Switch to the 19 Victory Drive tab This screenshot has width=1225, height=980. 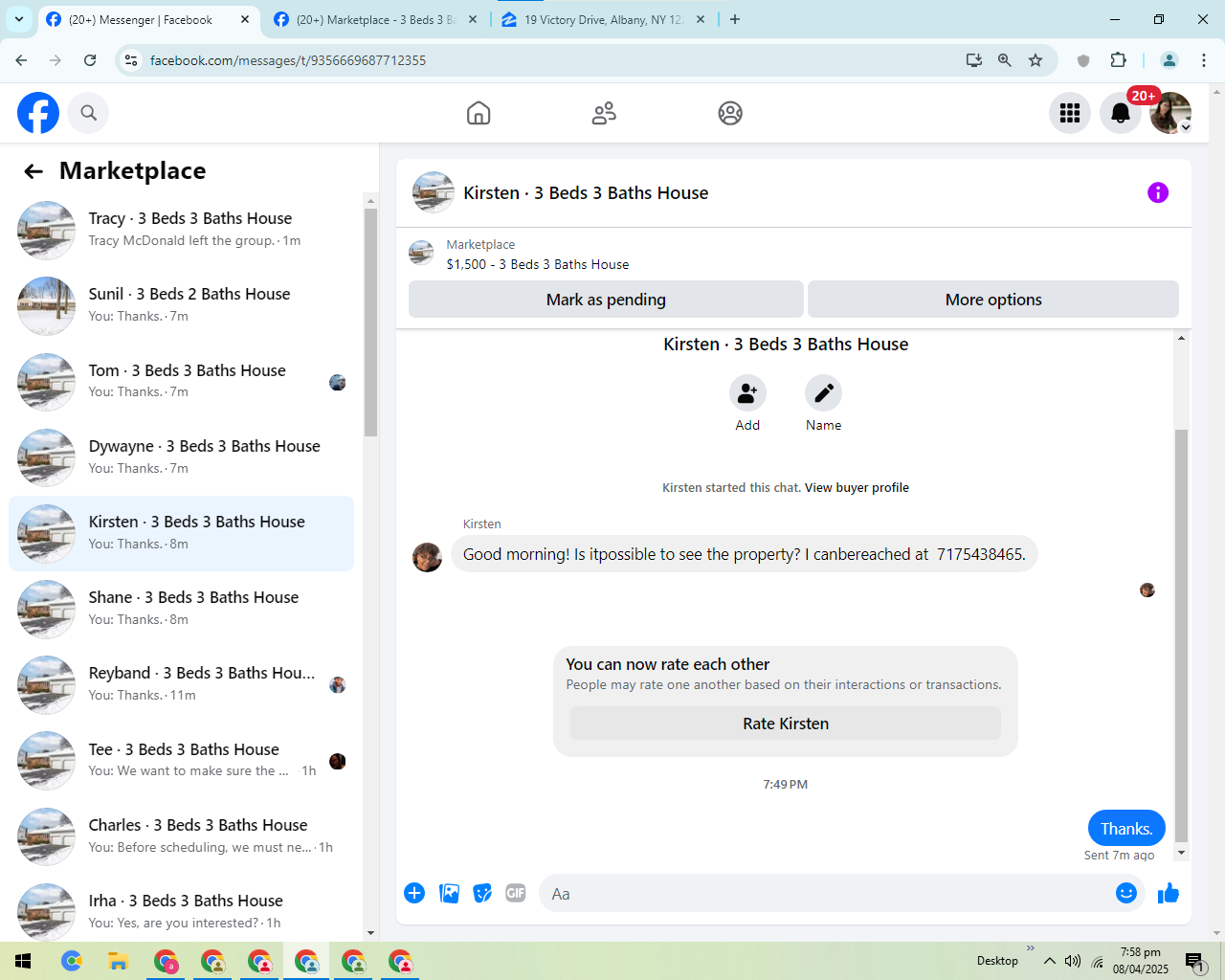[603, 19]
